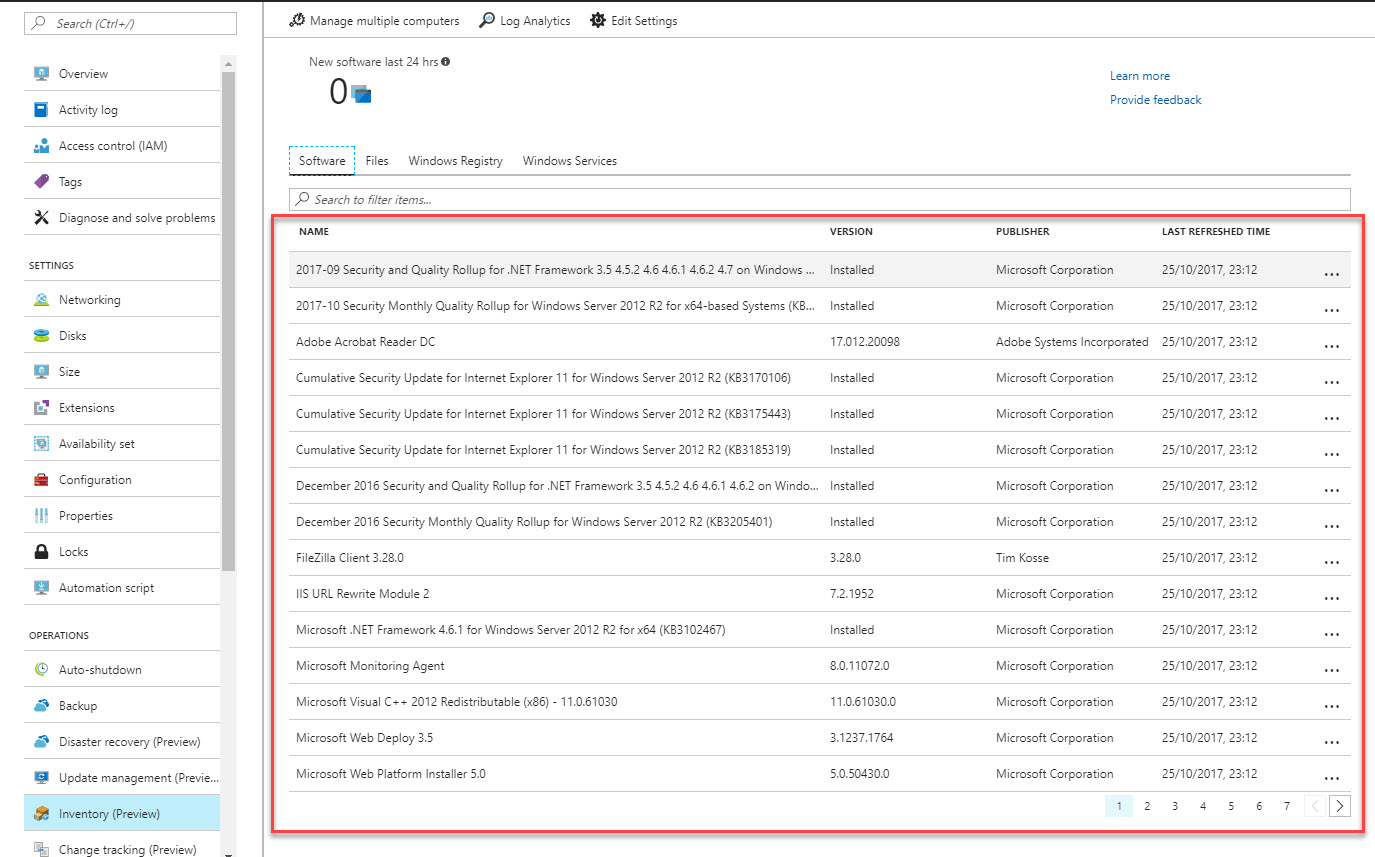Open the Overview blade
This screenshot has width=1375, height=857.
(x=85, y=73)
